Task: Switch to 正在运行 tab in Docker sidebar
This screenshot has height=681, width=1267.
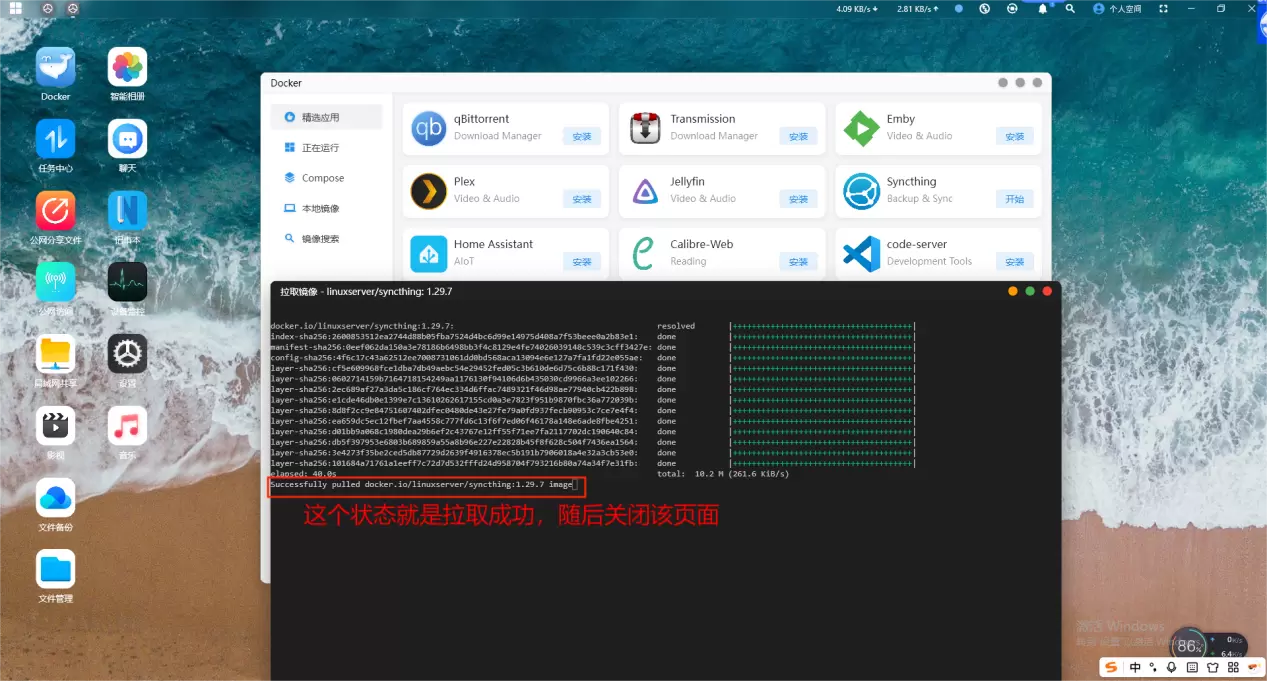Action: click(x=320, y=148)
